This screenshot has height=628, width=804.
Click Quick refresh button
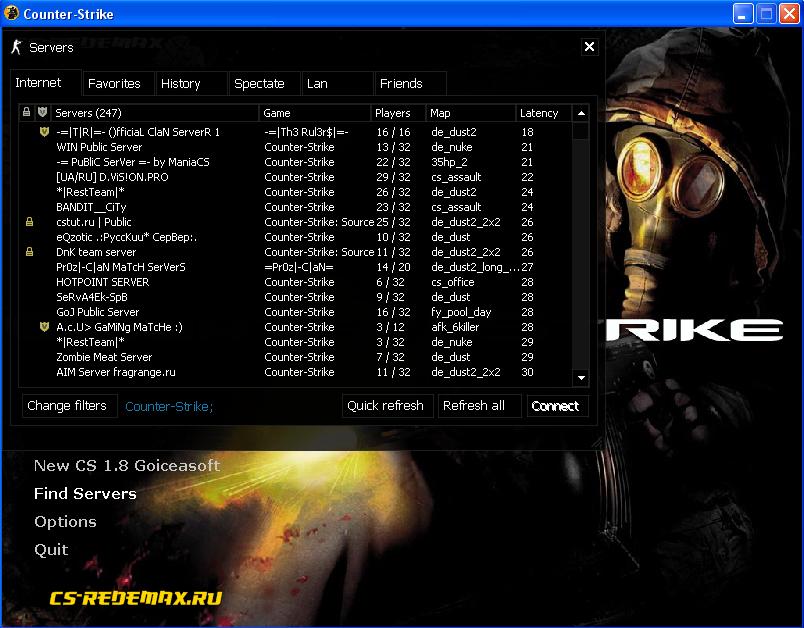click(x=388, y=406)
